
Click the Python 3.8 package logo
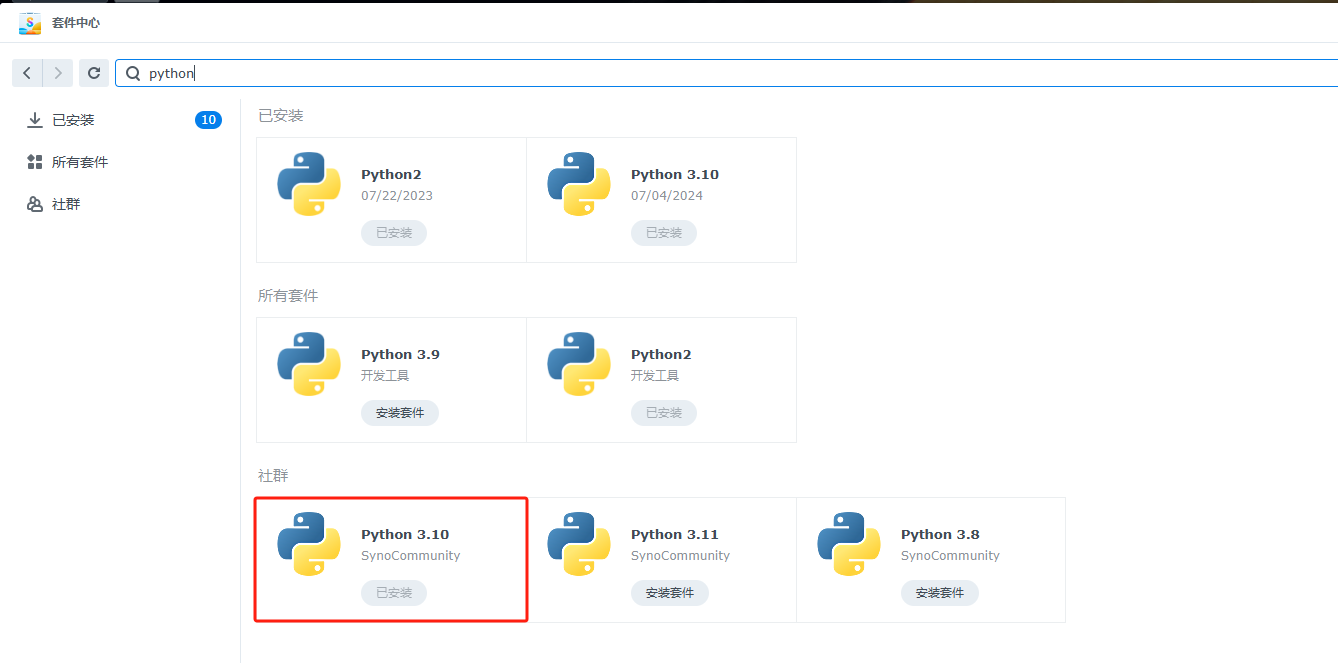coord(849,544)
